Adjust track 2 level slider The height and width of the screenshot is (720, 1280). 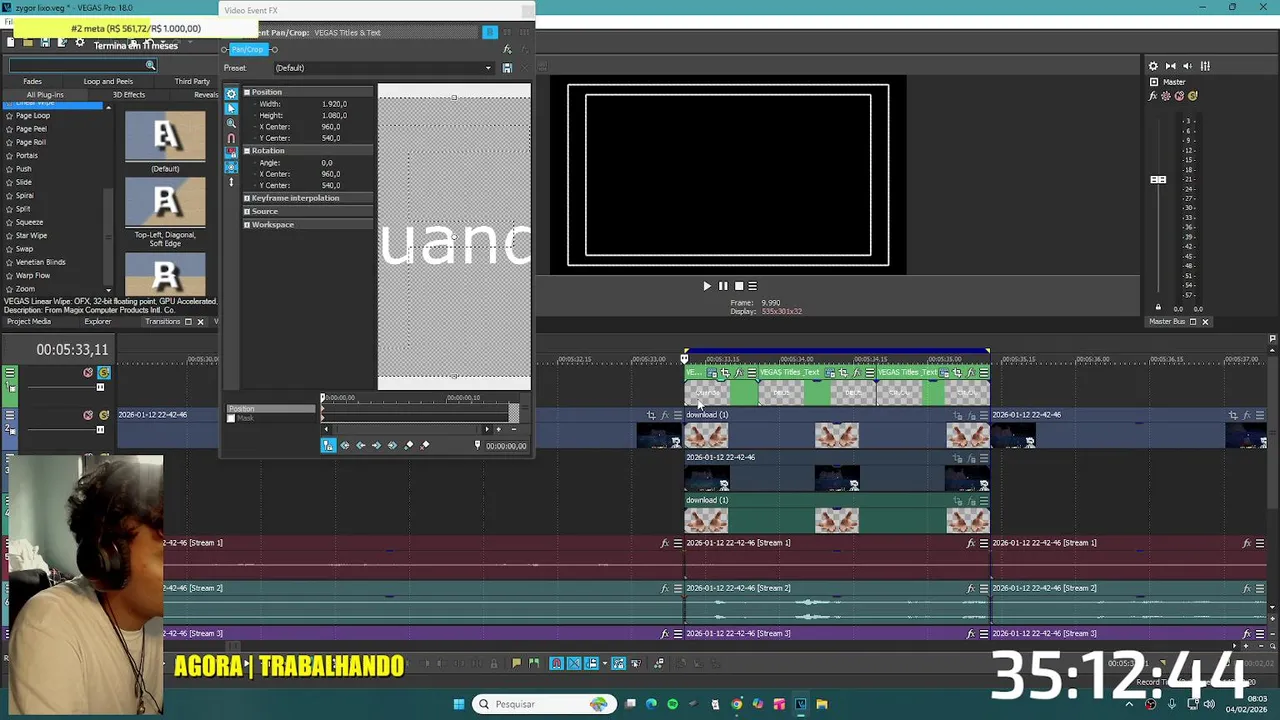coord(99,430)
